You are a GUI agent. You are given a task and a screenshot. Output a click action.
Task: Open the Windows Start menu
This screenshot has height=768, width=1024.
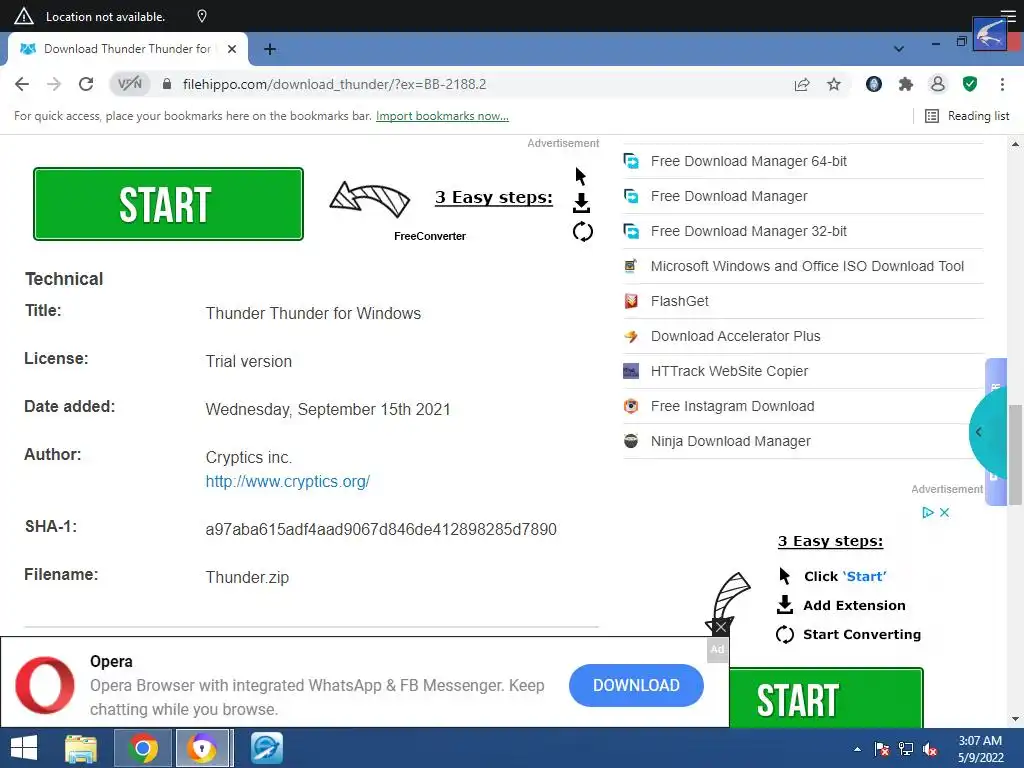click(x=24, y=748)
